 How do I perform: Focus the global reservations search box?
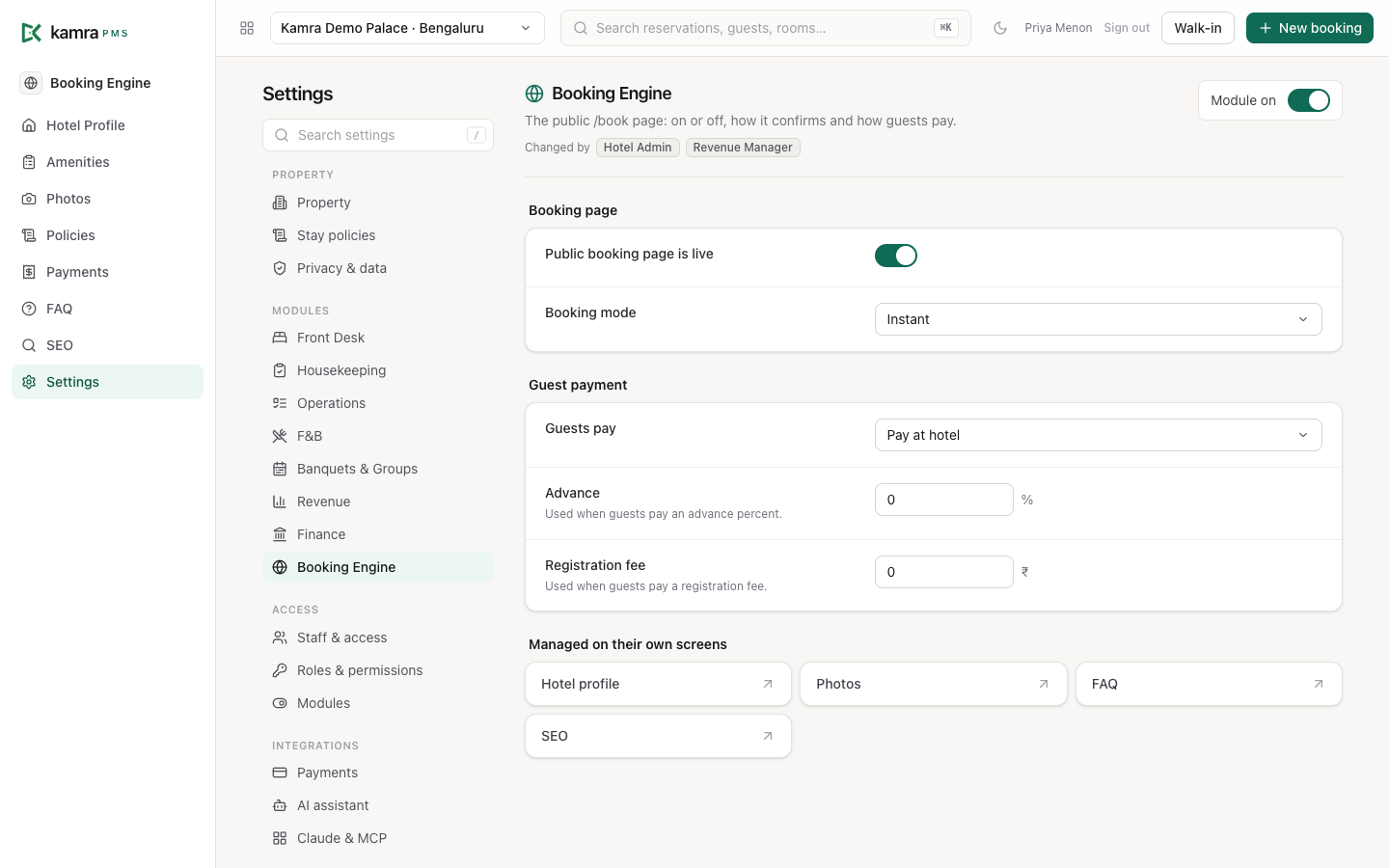click(766, 28)
